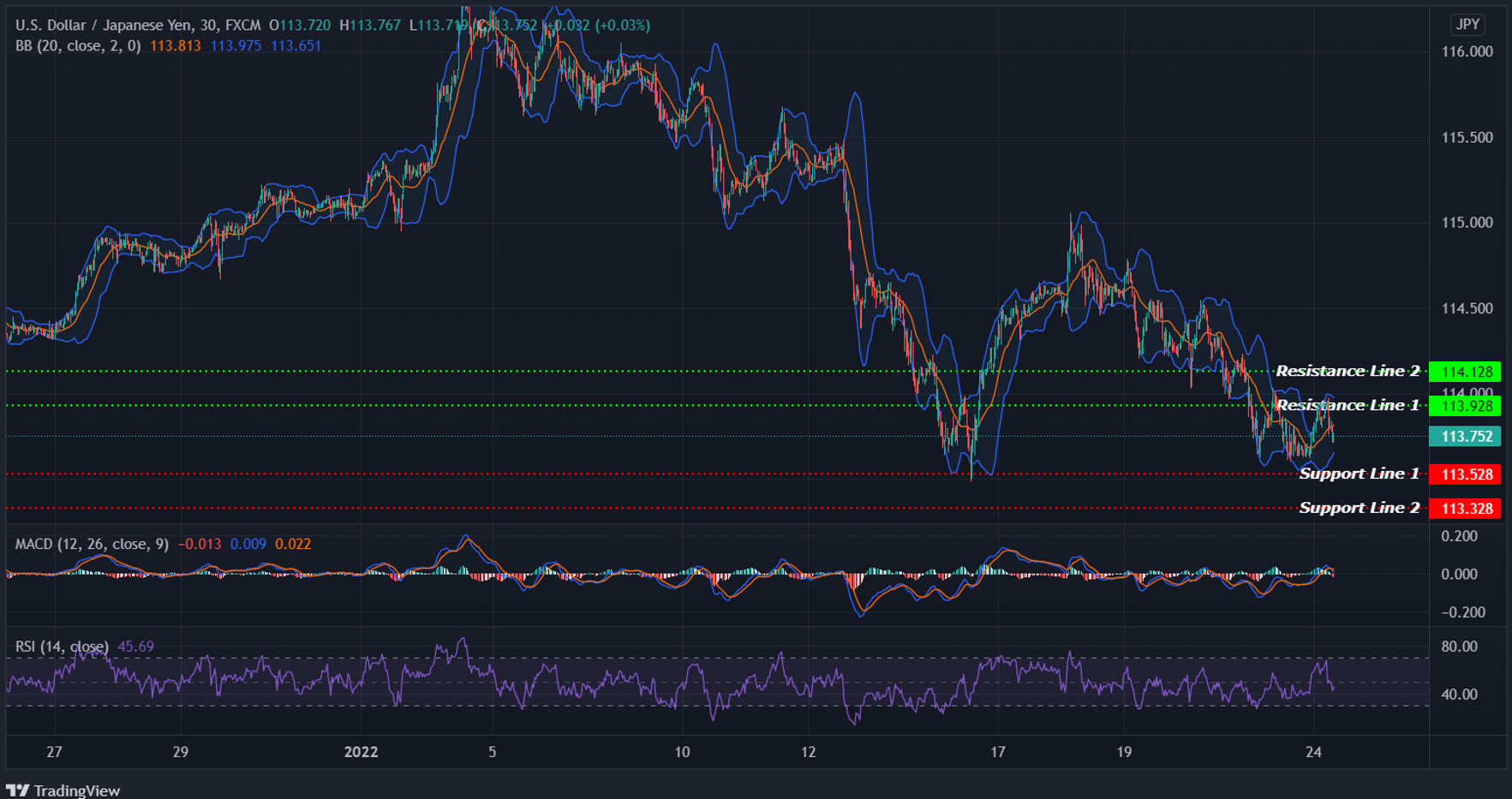Click the 2022 label on the time axis
Viewport: 1512px width, 799px height.
point(362,753)
